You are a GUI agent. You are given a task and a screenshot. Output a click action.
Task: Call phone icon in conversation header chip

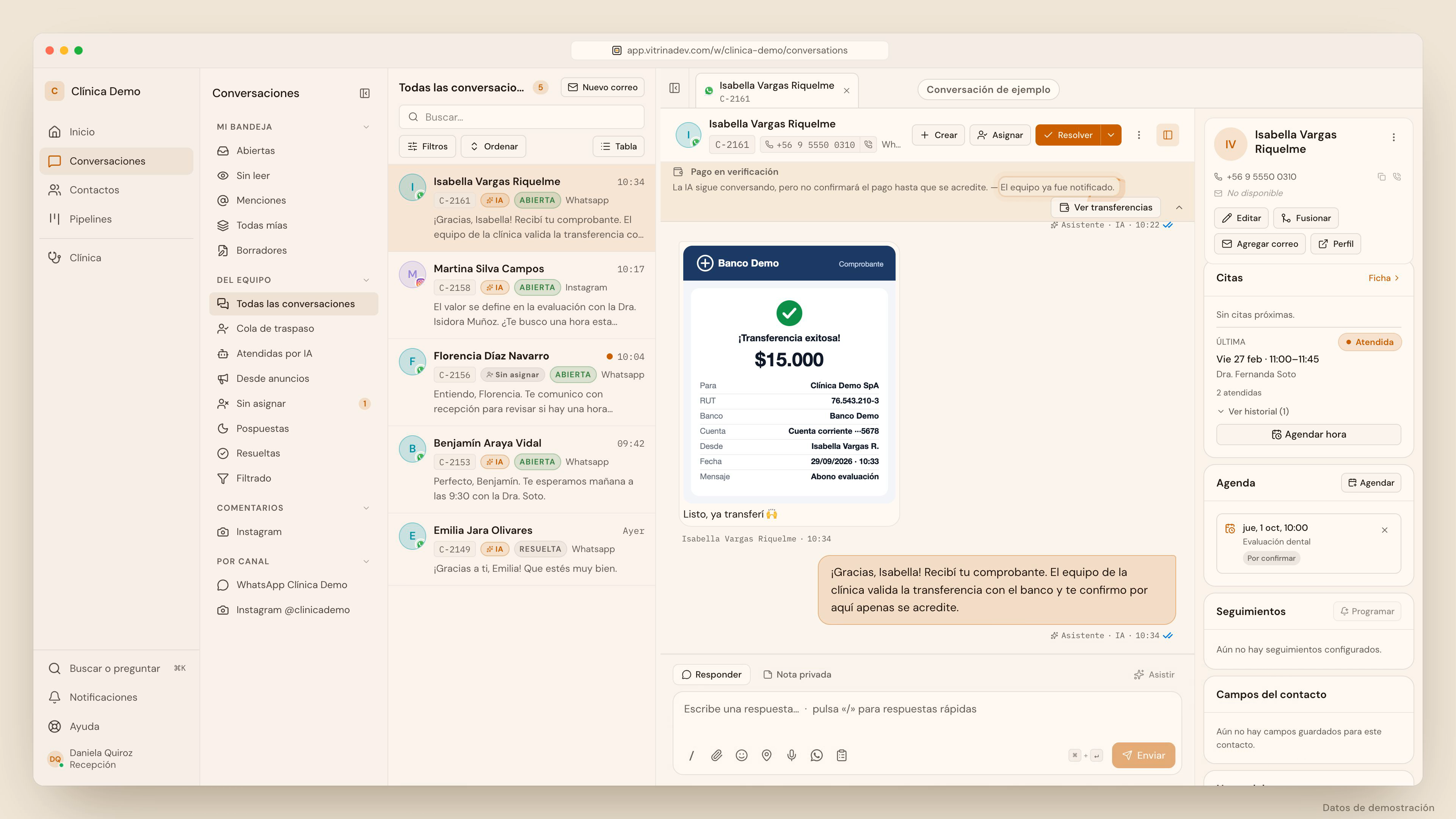pyautogui.click(x=868, y=145)
